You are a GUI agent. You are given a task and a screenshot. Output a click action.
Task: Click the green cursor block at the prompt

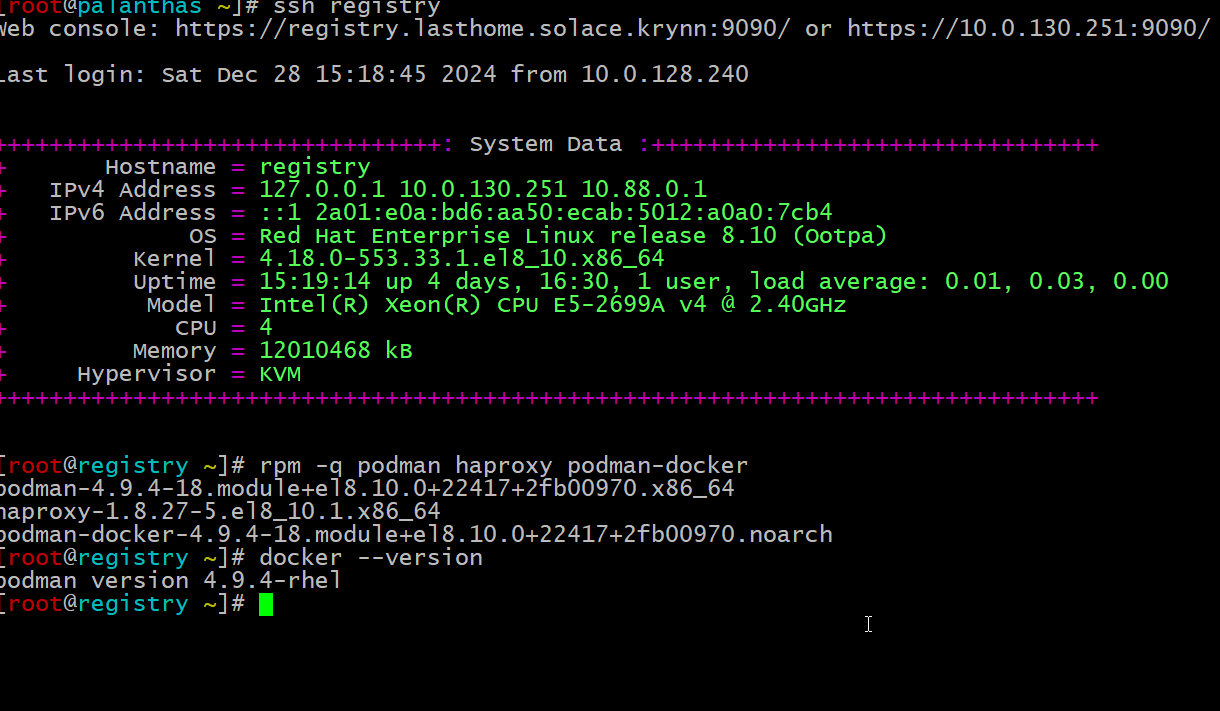point(266,604)
